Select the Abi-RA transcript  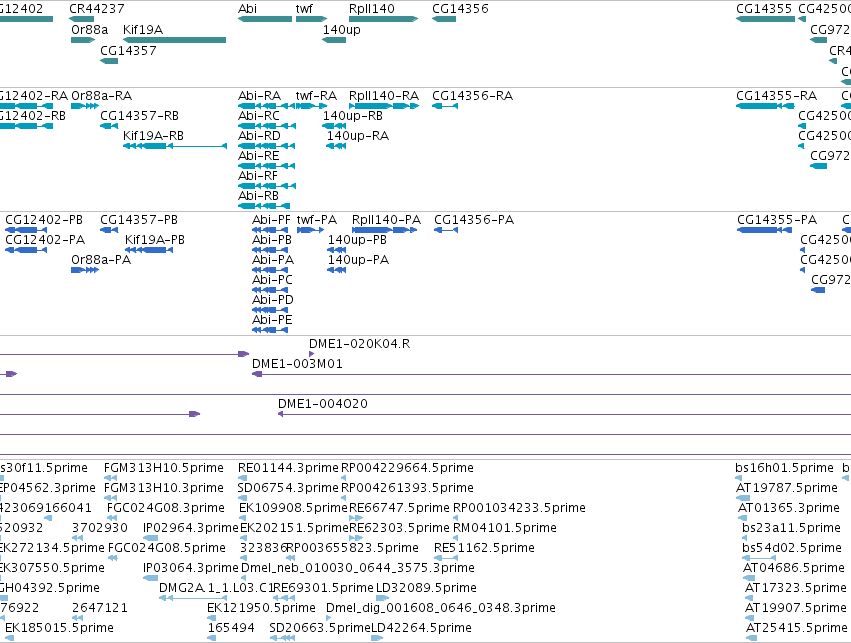tap(266, 106)
